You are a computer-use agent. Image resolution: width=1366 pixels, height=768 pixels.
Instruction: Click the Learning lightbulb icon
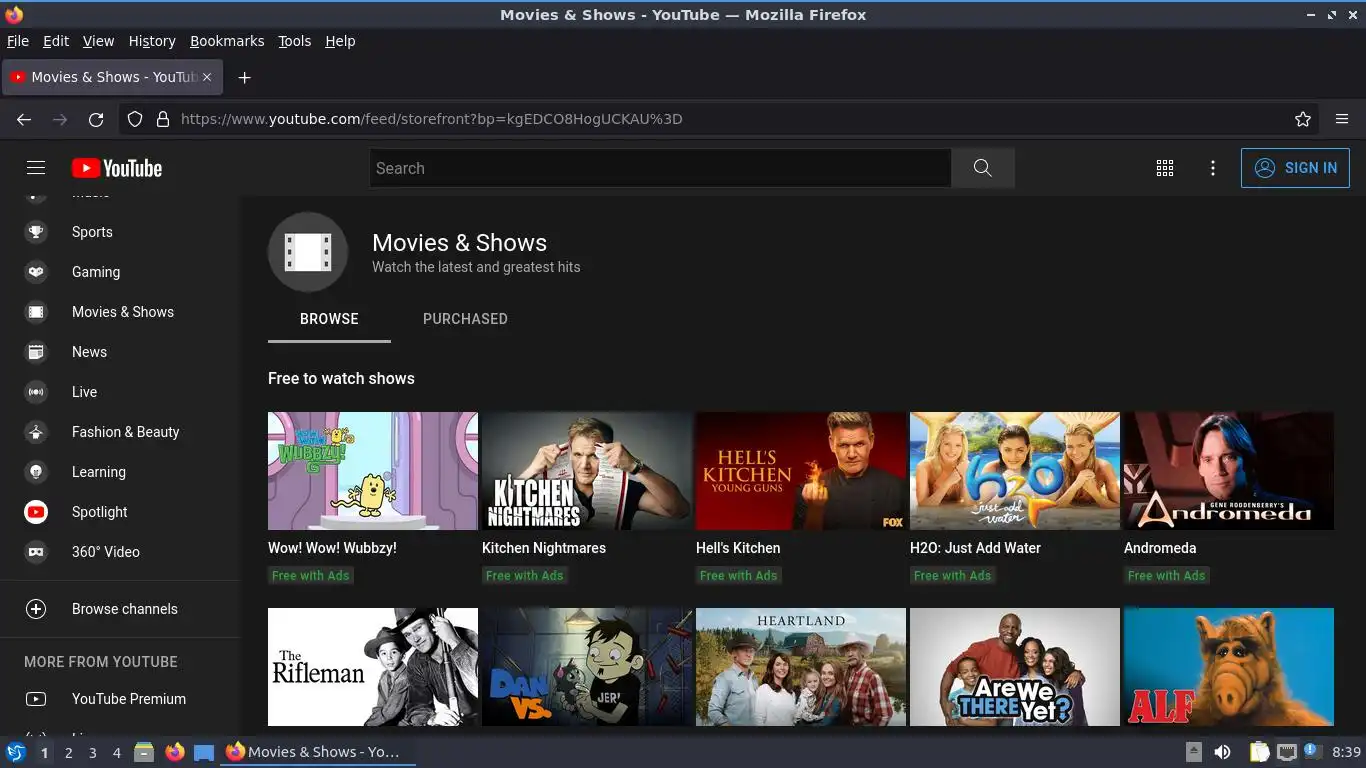click(x=36, y=472)
